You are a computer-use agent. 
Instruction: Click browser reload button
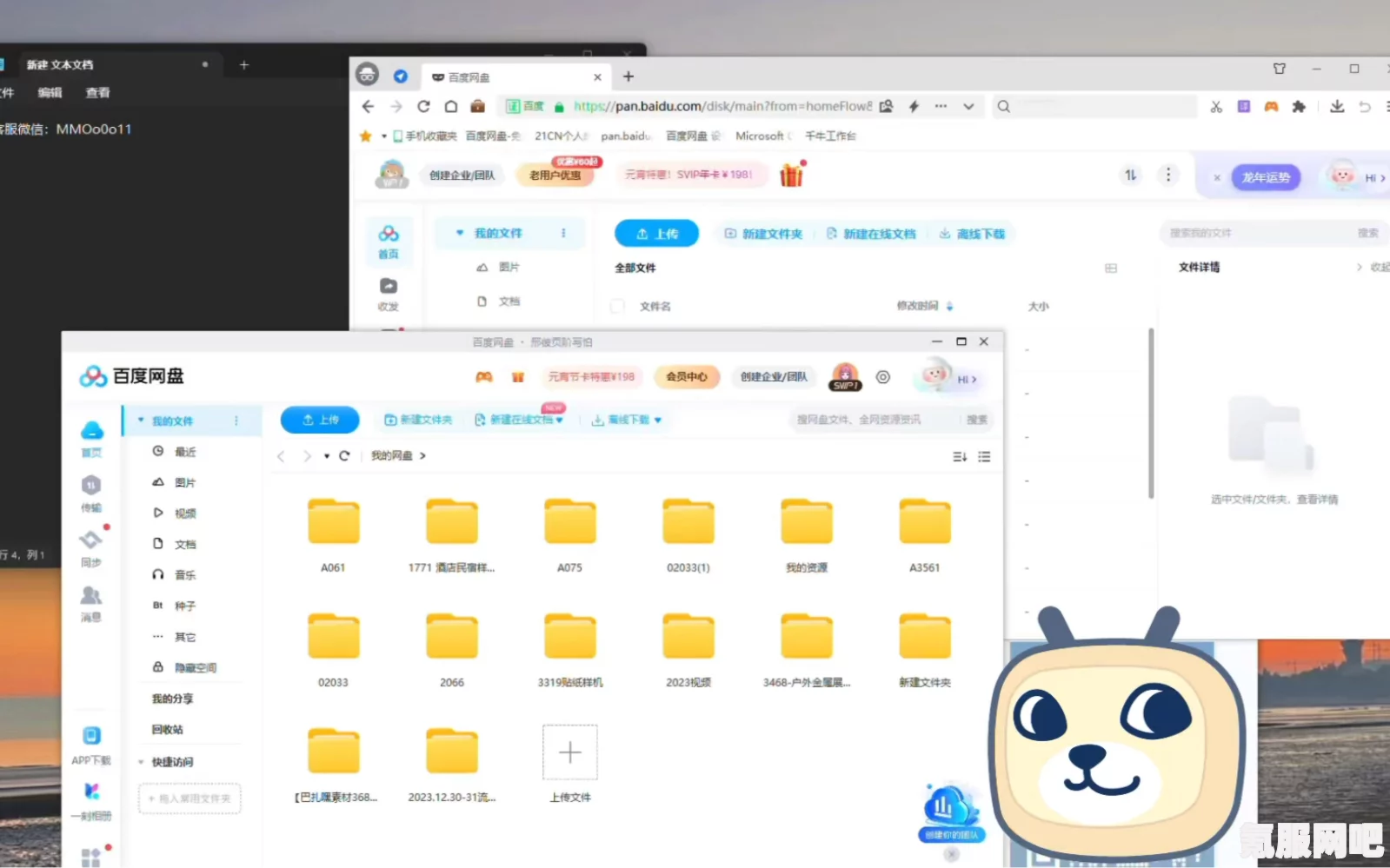pyautogui.click(x=423, y=106)
